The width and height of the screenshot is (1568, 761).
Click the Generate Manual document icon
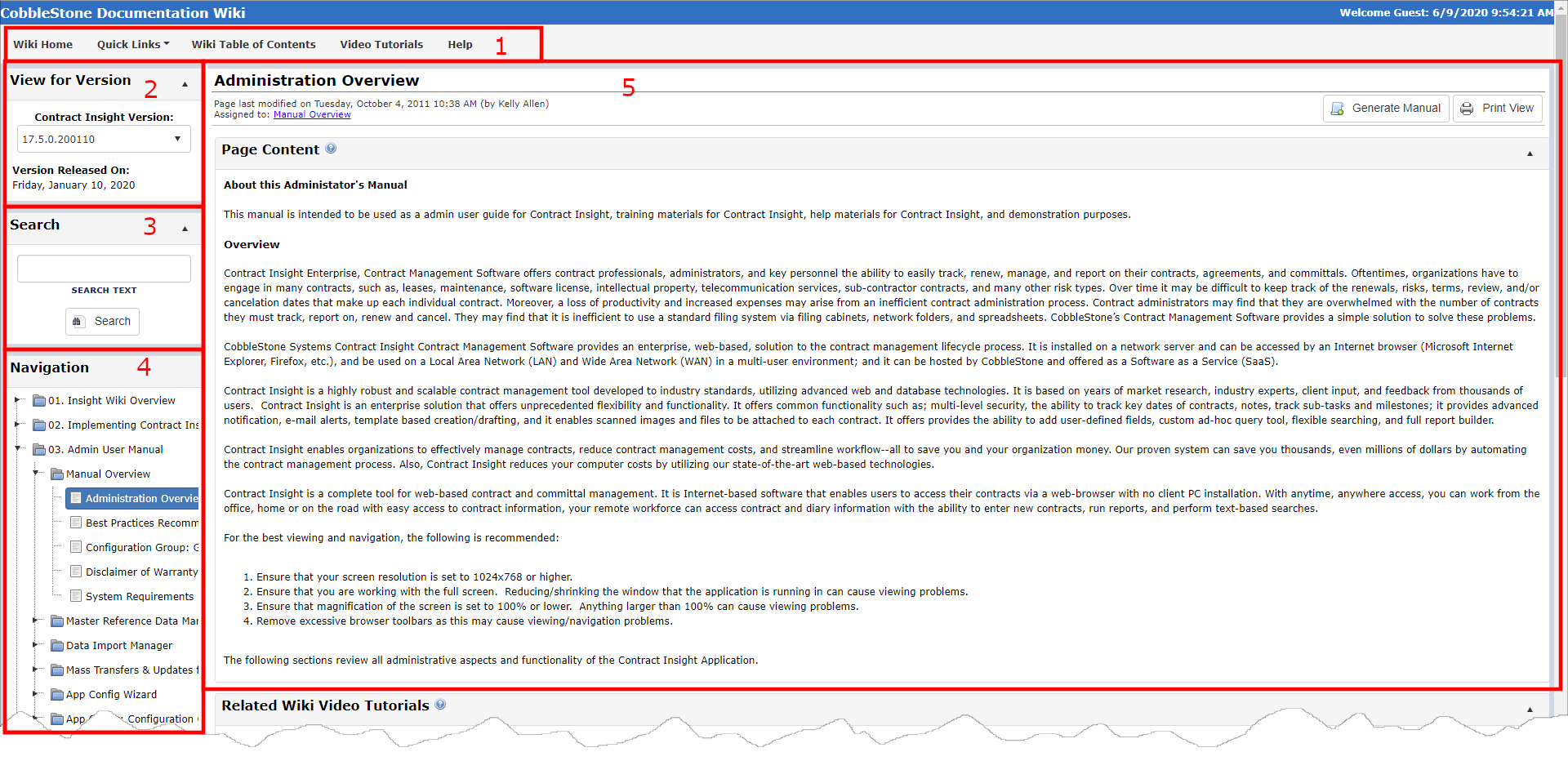coord(1338,108)
